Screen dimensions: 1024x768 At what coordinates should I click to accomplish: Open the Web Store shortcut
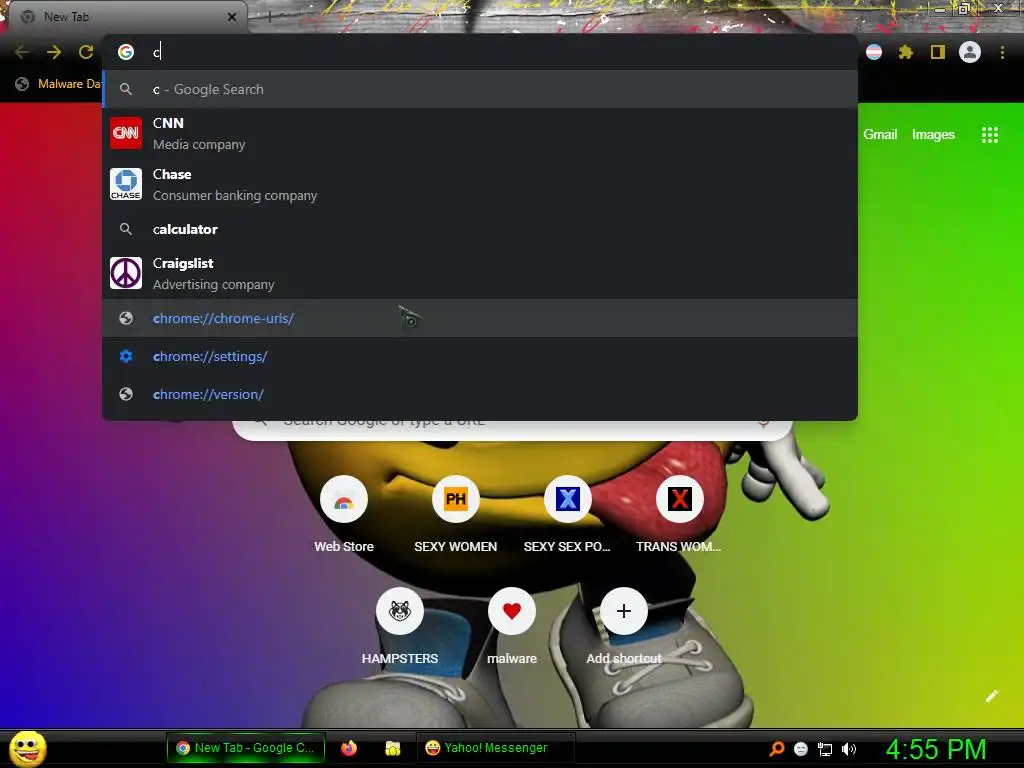point(344,515)
